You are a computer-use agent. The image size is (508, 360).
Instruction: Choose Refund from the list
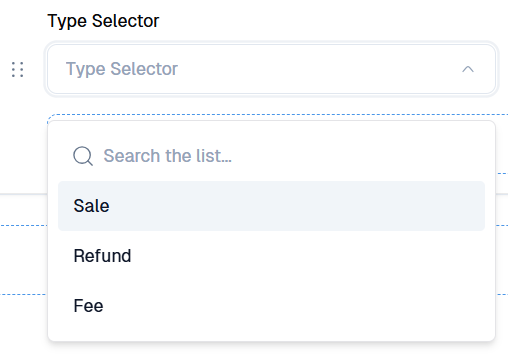click(x=102, y=256)
